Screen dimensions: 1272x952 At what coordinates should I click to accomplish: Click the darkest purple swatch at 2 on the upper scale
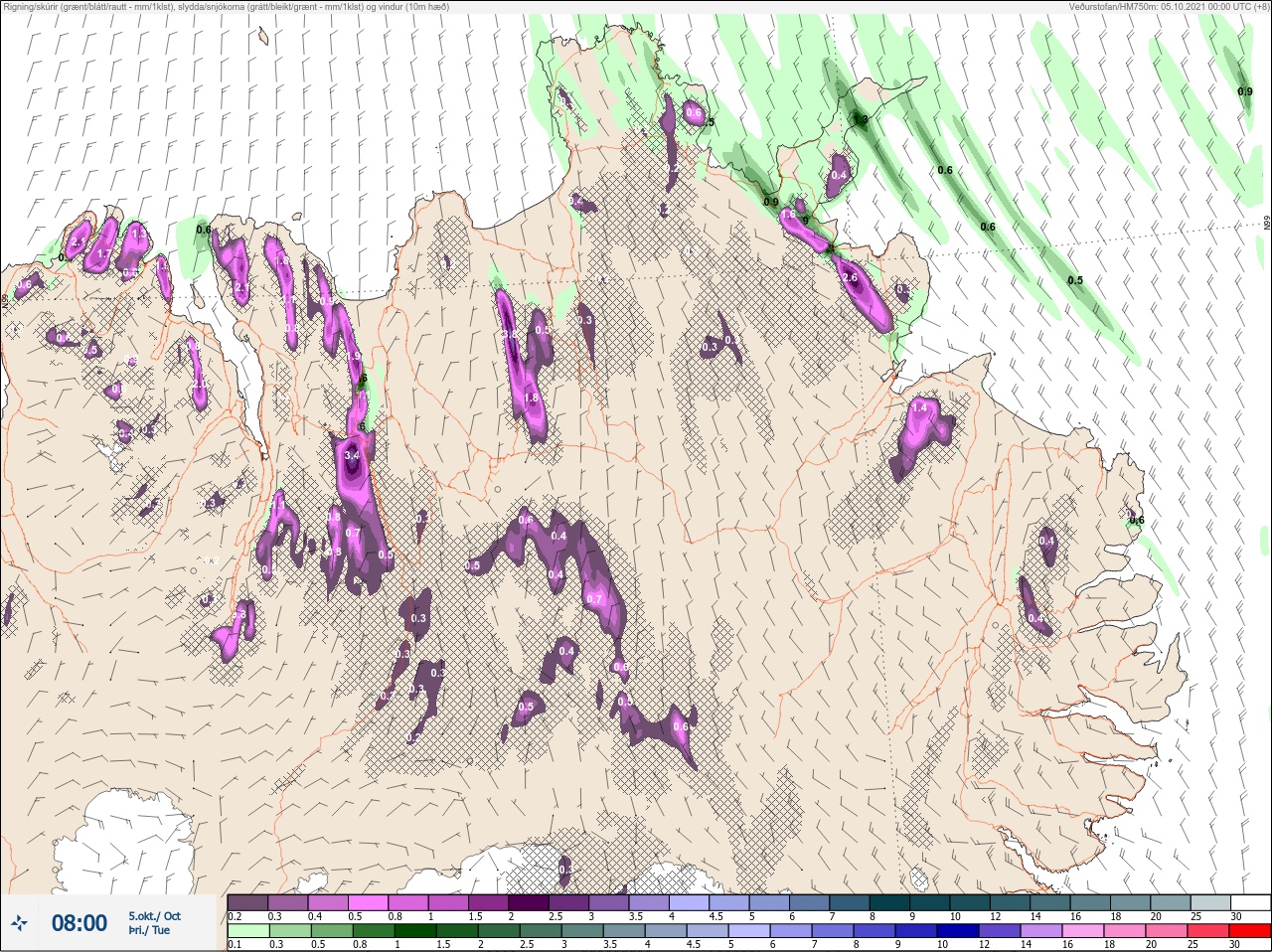(x=529, y=902)
